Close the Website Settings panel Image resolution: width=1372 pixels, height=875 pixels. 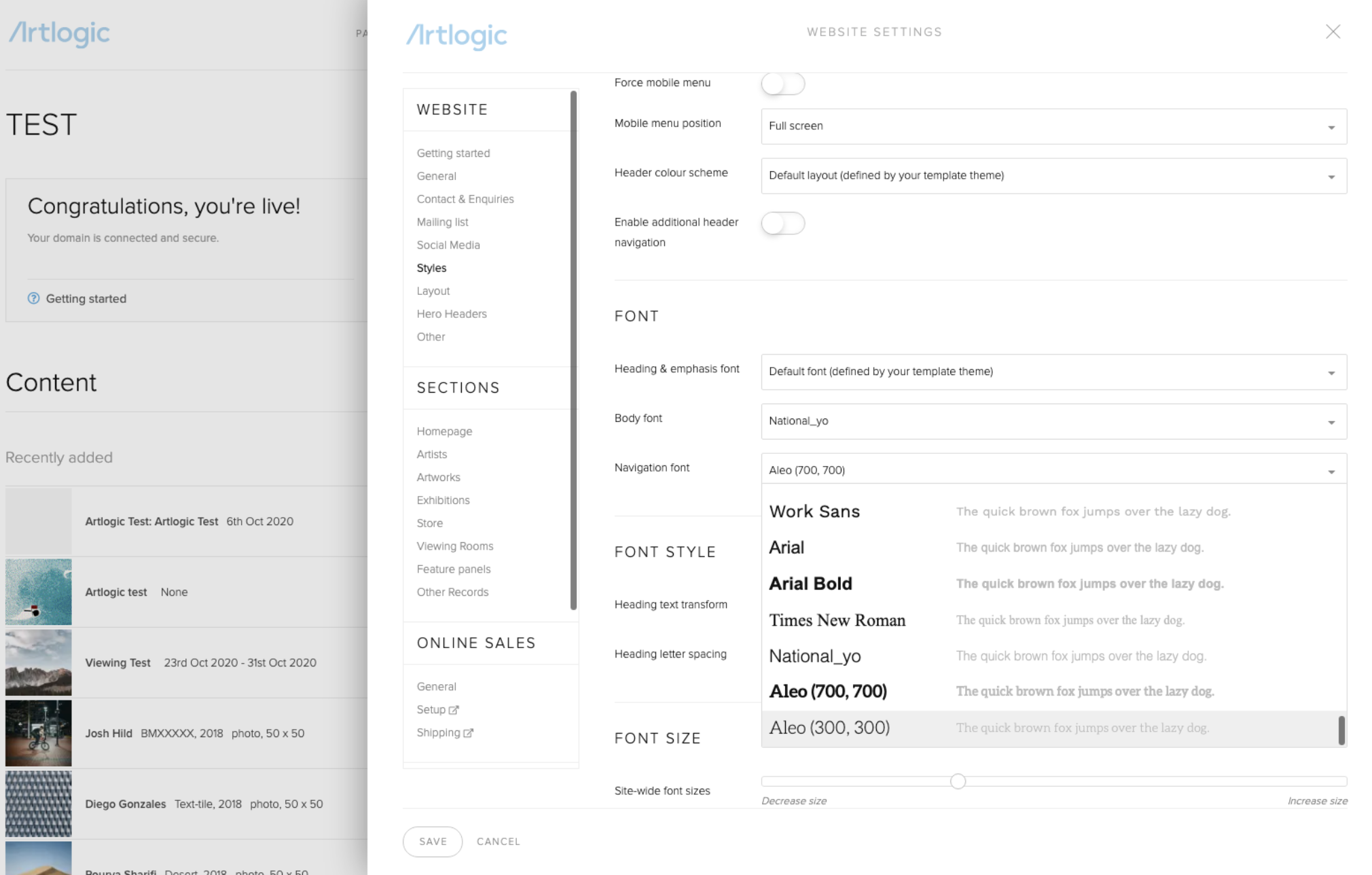[1333, 32]
